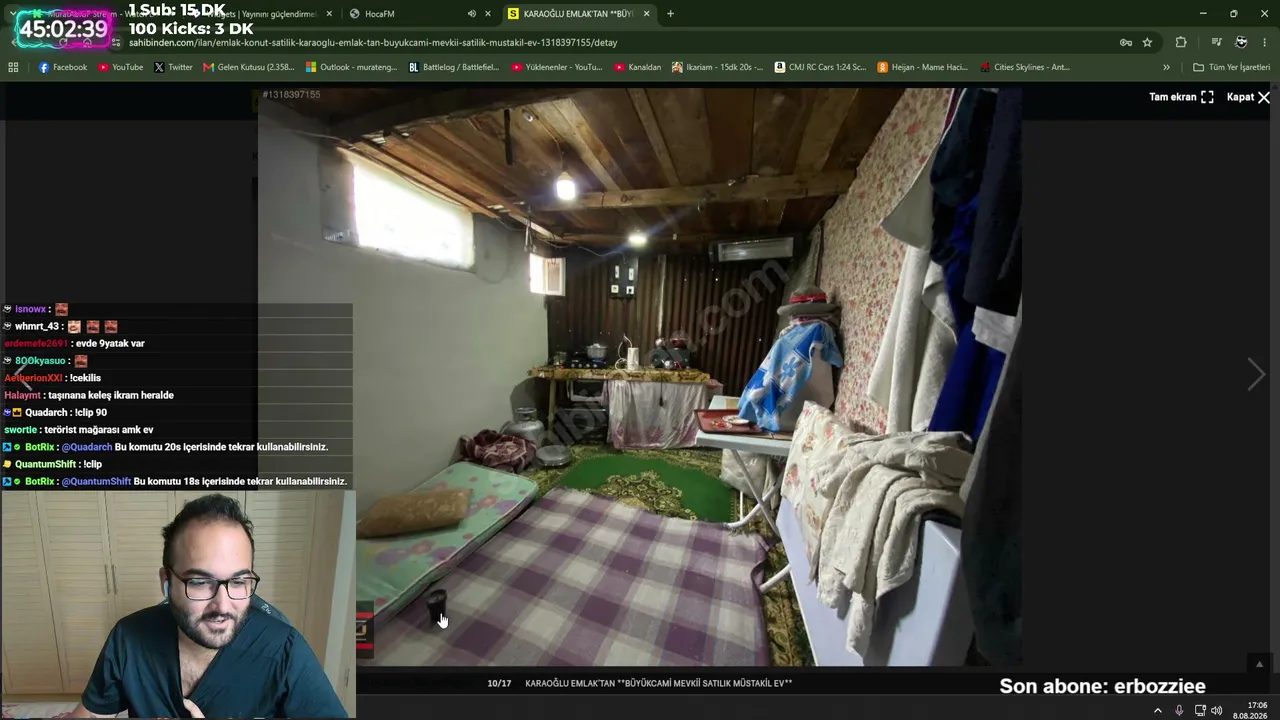
Task: Click the 10/17 photo counter
Action: tap(499, 683)
